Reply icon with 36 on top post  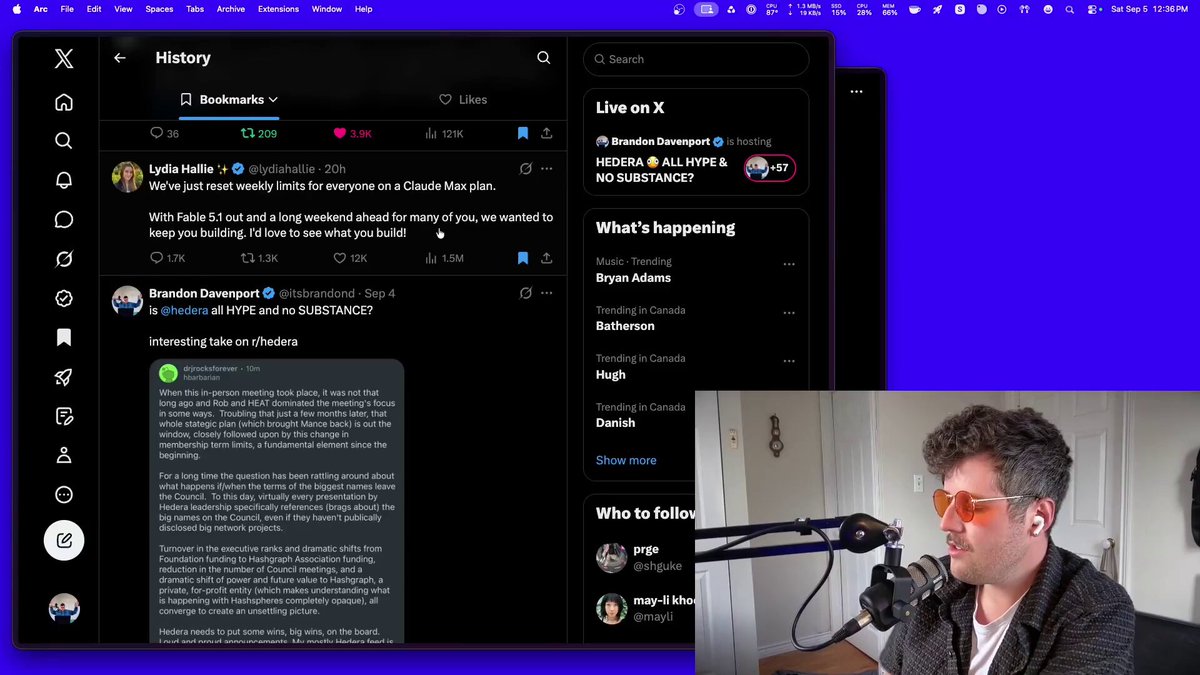click(164, 133)
